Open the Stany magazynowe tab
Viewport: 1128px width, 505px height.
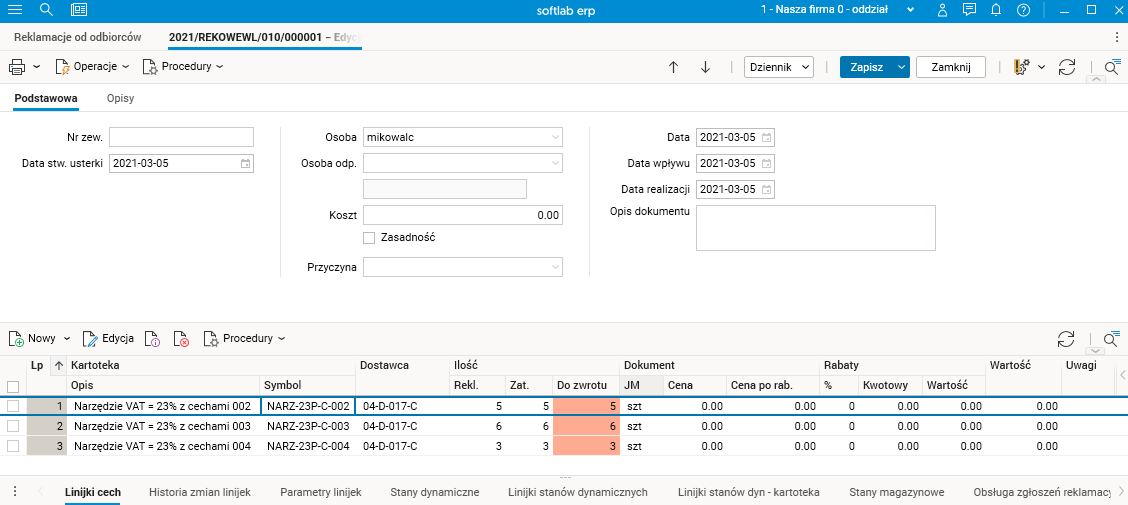[896, 493]
